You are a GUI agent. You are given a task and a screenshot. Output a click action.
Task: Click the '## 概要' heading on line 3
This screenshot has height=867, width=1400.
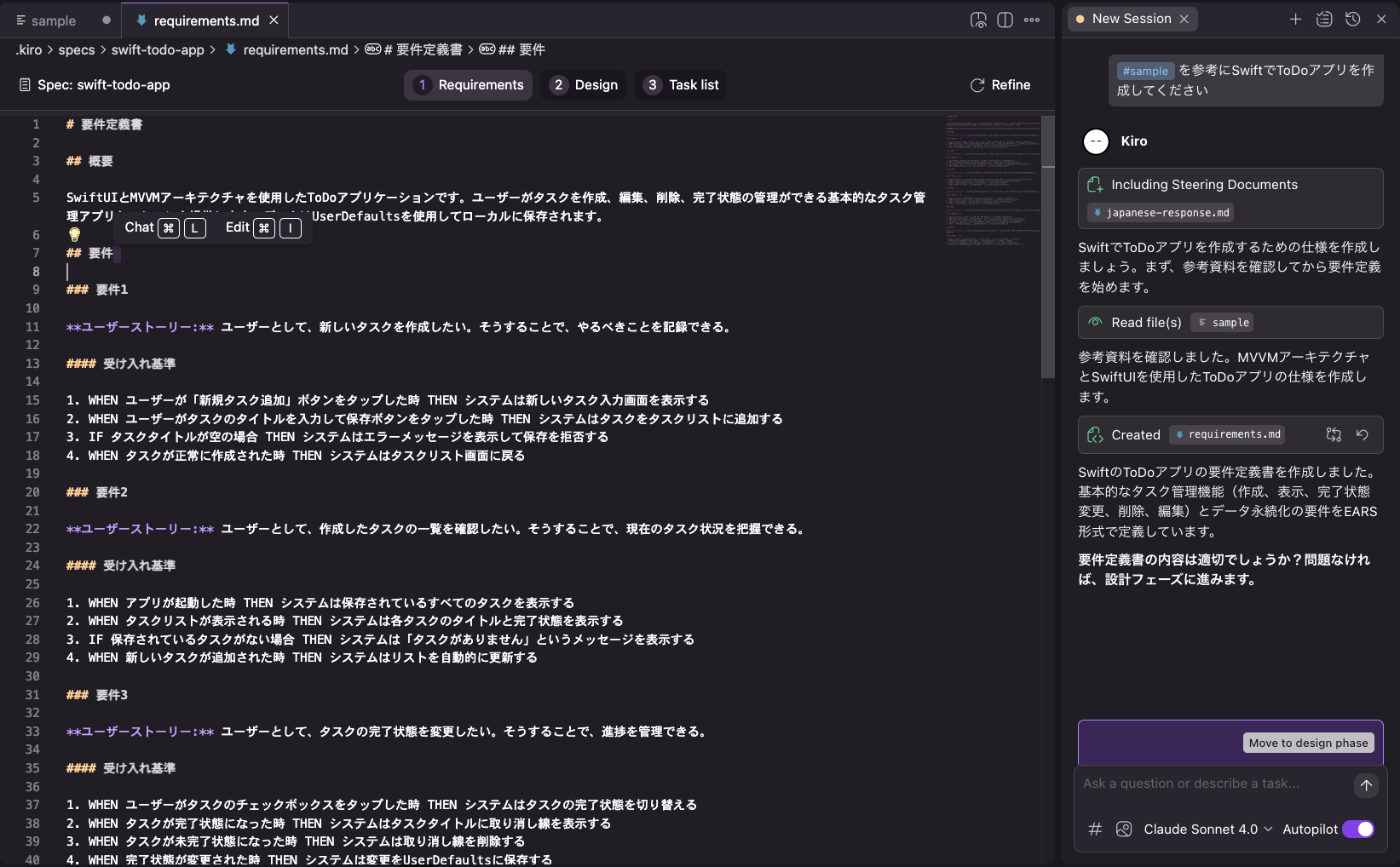(x=89, y=161)
